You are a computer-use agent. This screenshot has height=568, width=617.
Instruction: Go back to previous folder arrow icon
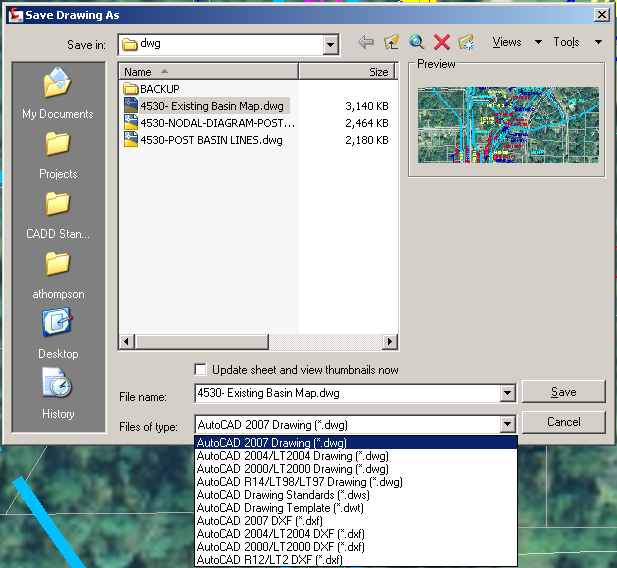(x=366, y=42)
